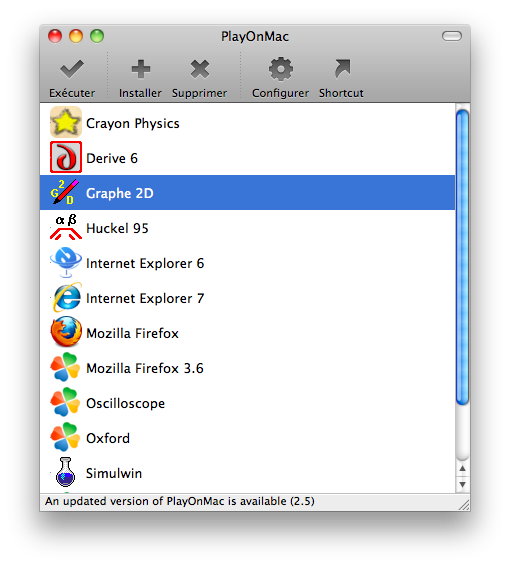Click the Supprimer X icon

pyautogui.click(x=200, y=69)
